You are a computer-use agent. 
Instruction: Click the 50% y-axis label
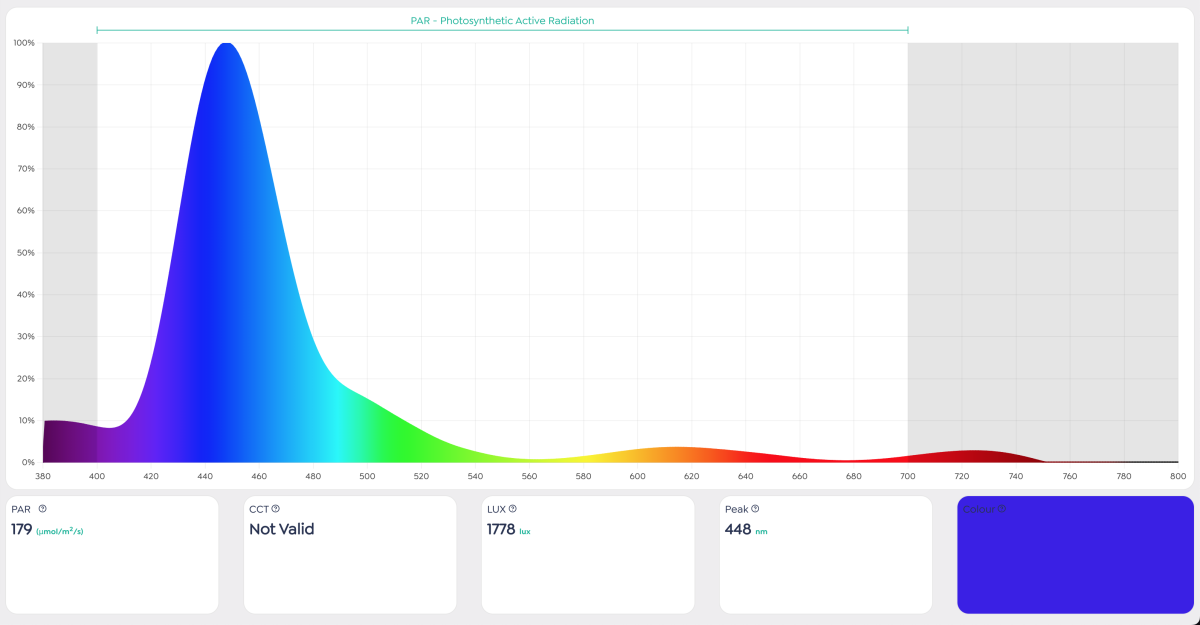click(25, 253)
